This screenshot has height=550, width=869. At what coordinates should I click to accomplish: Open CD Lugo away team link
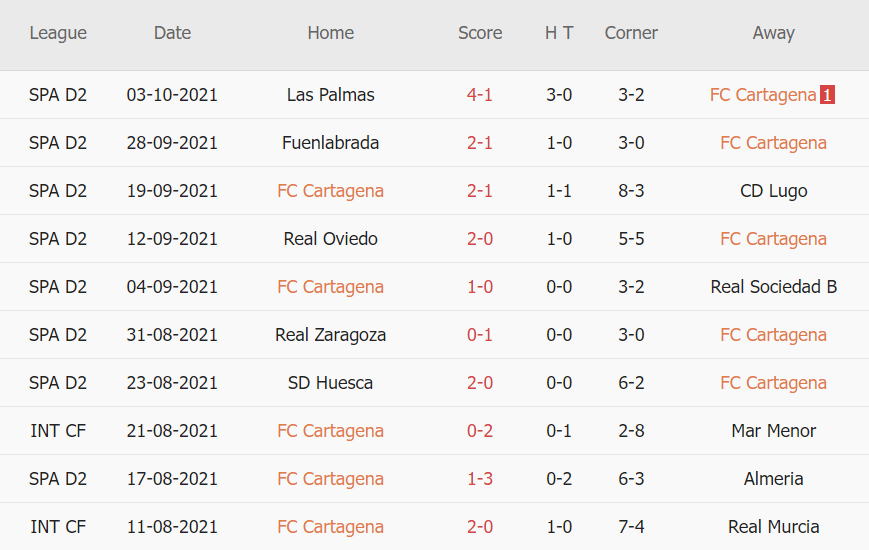coord(773,191)
